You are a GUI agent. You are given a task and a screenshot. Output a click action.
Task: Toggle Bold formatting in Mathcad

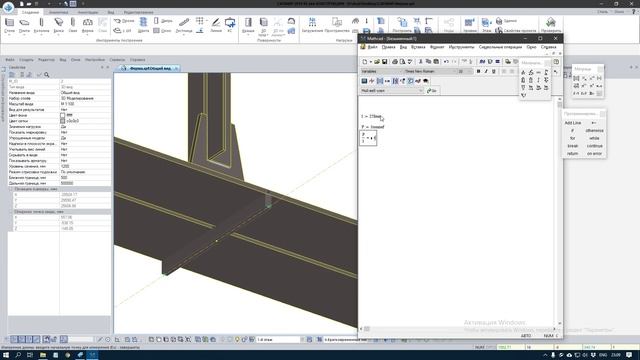pyautogui.click(x=478, y=71)
